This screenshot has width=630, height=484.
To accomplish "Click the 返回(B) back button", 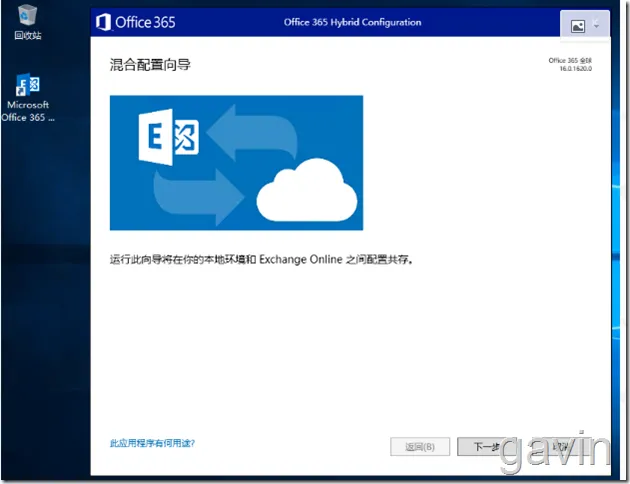I will tap(420, 447).
